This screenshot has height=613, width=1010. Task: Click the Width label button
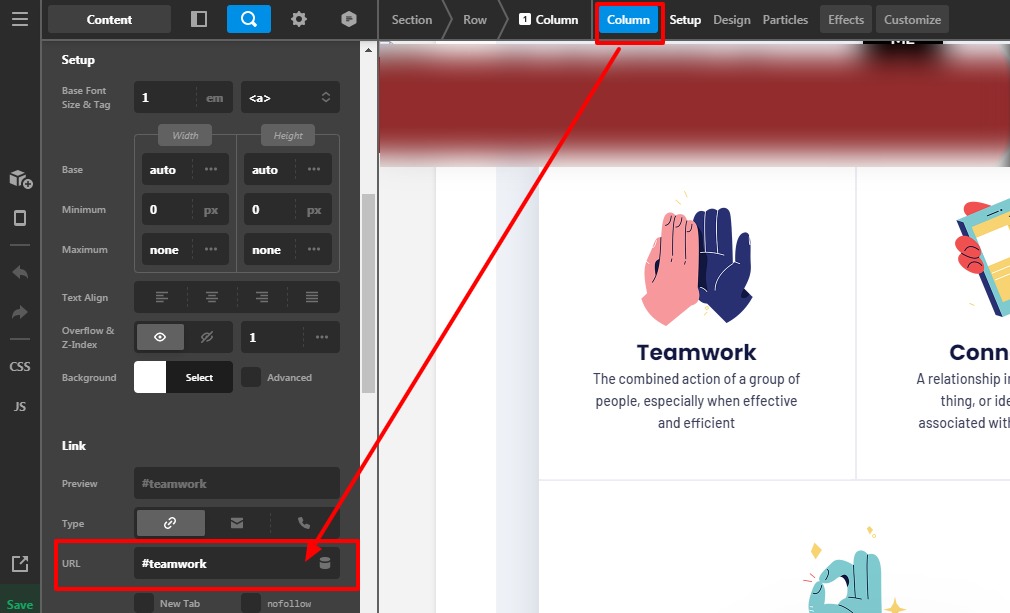pos(185,135)
